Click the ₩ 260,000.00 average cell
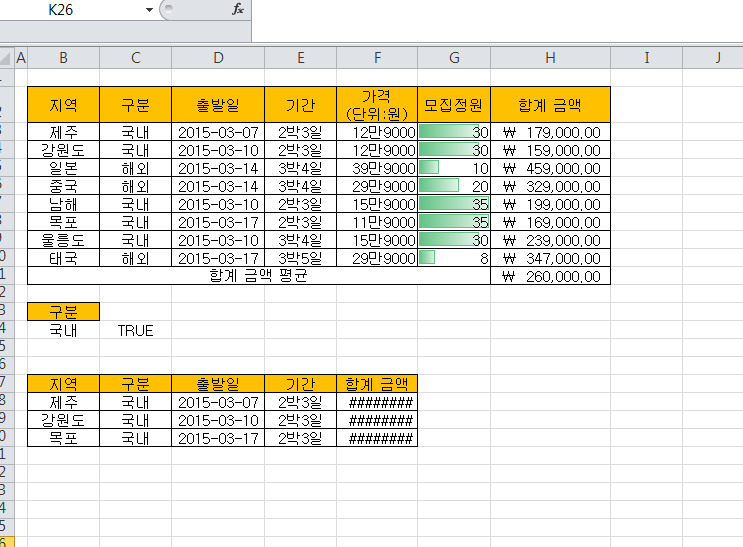 point(550,276)
